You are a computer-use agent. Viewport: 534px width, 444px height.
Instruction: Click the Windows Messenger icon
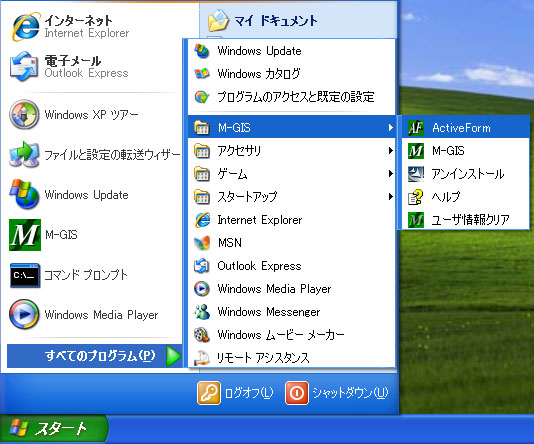[202, 312]
